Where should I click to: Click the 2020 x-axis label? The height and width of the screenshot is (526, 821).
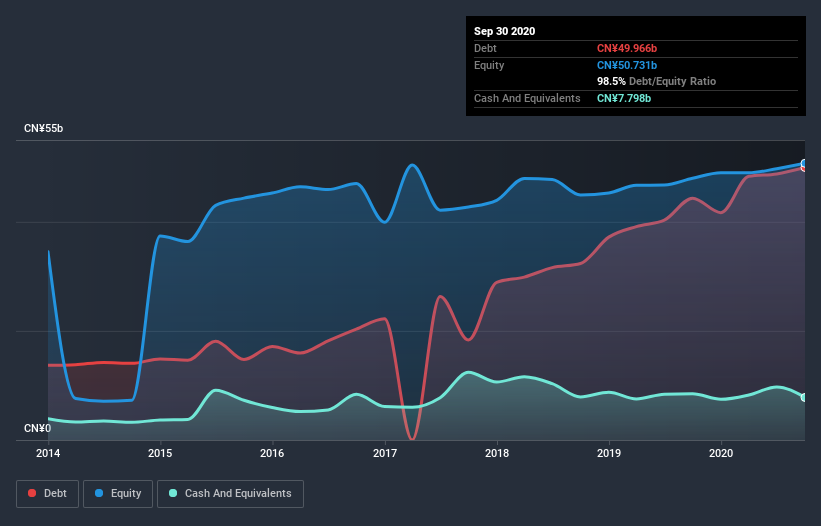721,453
